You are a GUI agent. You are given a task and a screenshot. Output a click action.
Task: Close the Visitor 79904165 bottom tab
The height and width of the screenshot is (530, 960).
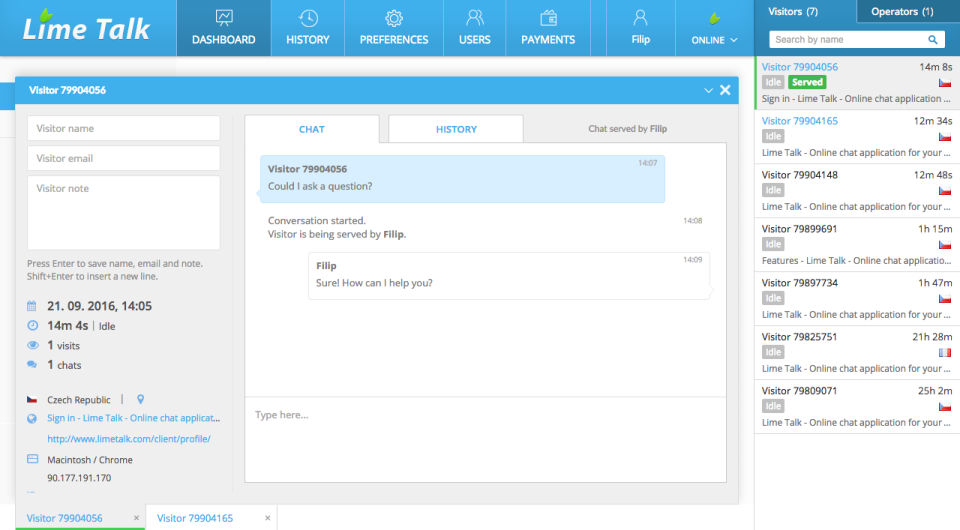268,518
